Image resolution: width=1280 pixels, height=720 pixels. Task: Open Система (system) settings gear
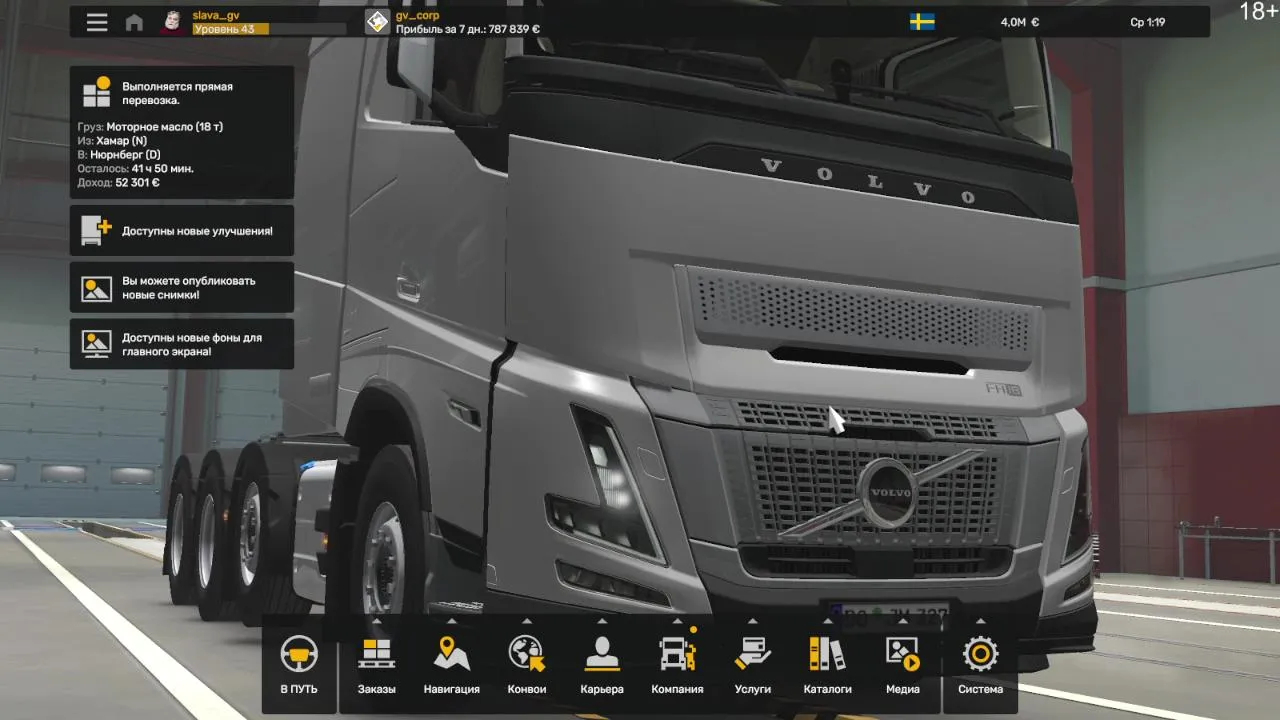pyautogui.click(x=980, y=665)
